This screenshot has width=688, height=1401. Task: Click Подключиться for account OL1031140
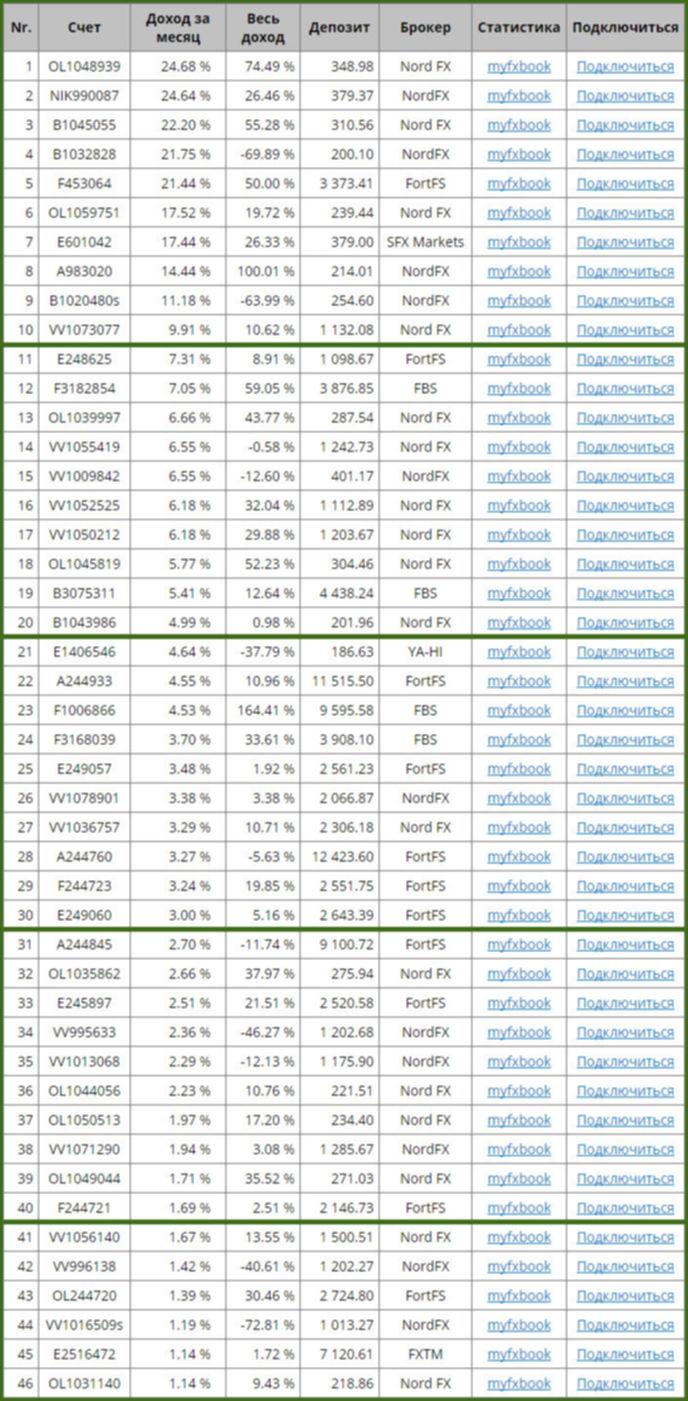tap(625, 1384)
